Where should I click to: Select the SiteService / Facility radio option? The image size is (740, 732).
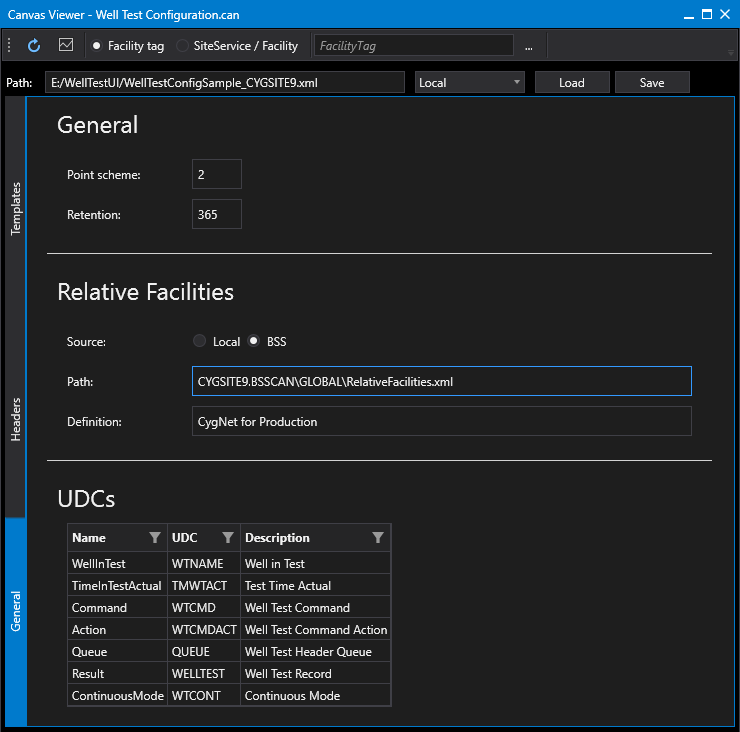[182, 46]
